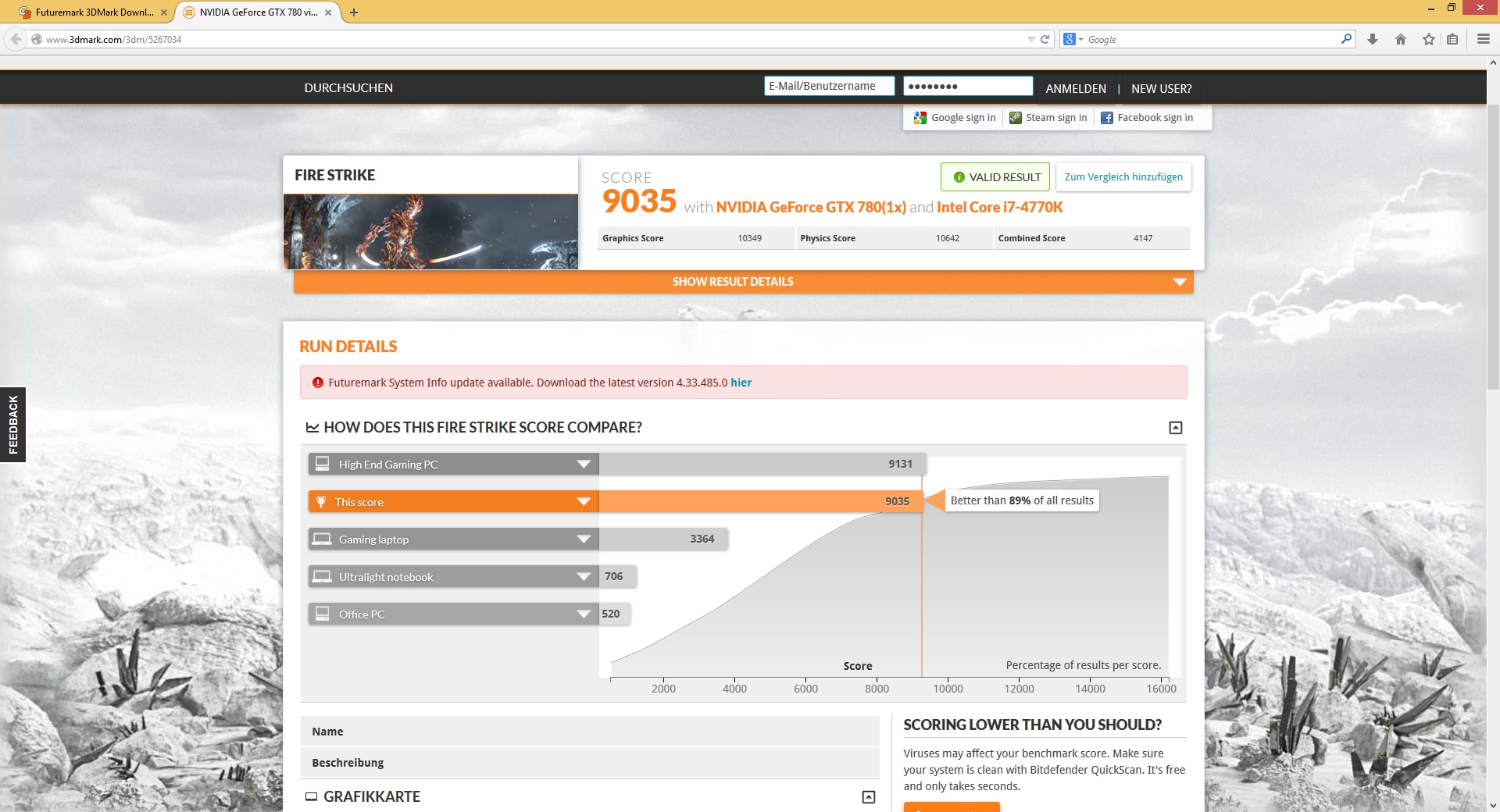Click the 9131 High End Gaming bar

[x=762, y=464]
